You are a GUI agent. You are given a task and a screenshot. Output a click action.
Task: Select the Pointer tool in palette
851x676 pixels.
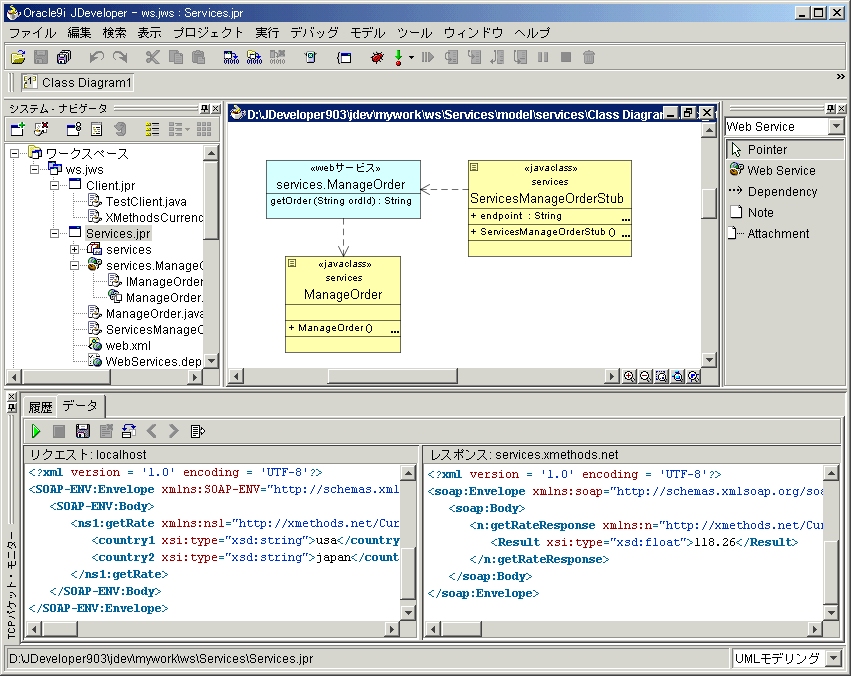click(784, 149)
